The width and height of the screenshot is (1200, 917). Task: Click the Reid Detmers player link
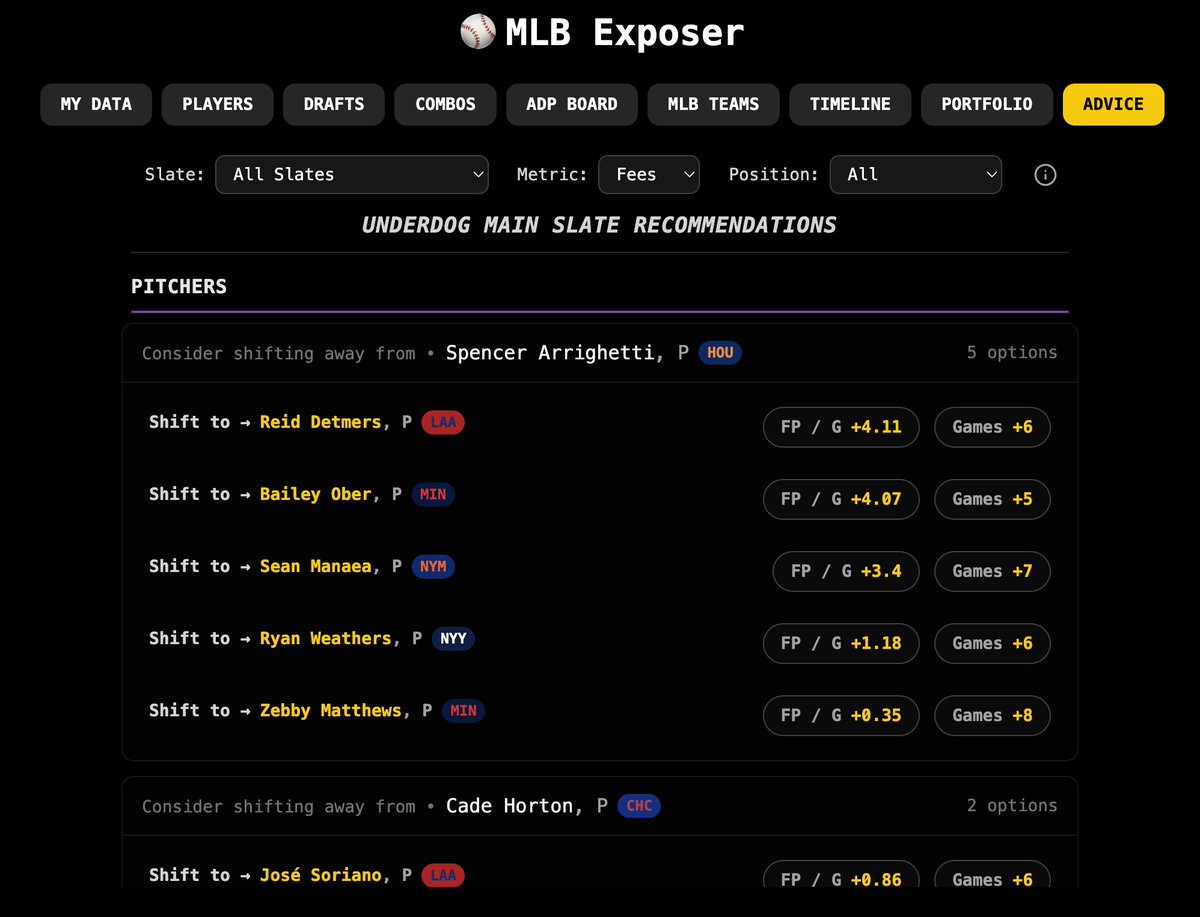click(x=320, y=422)
